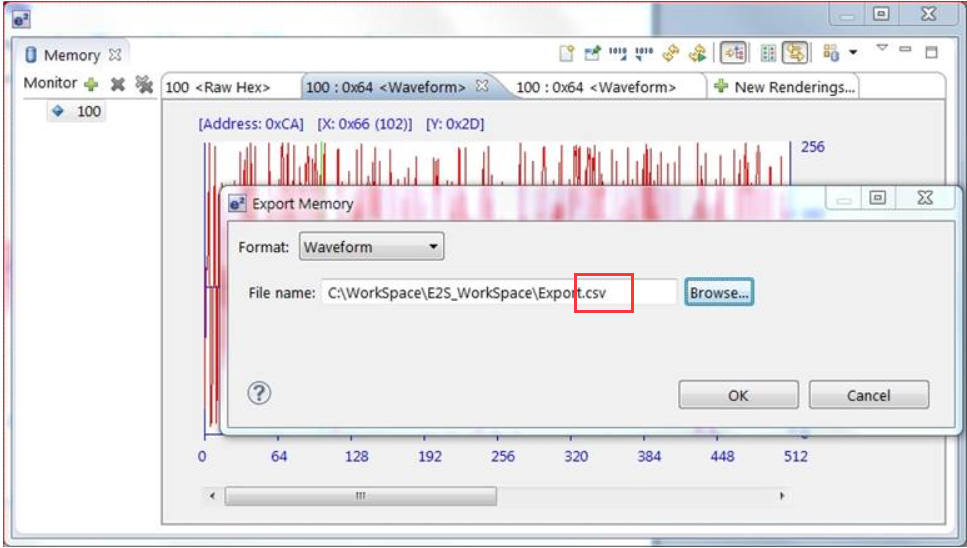Click the Import memory 1010 icon
Image resolution: width=967 pixels, height=548 pixels.
(618, 54)
